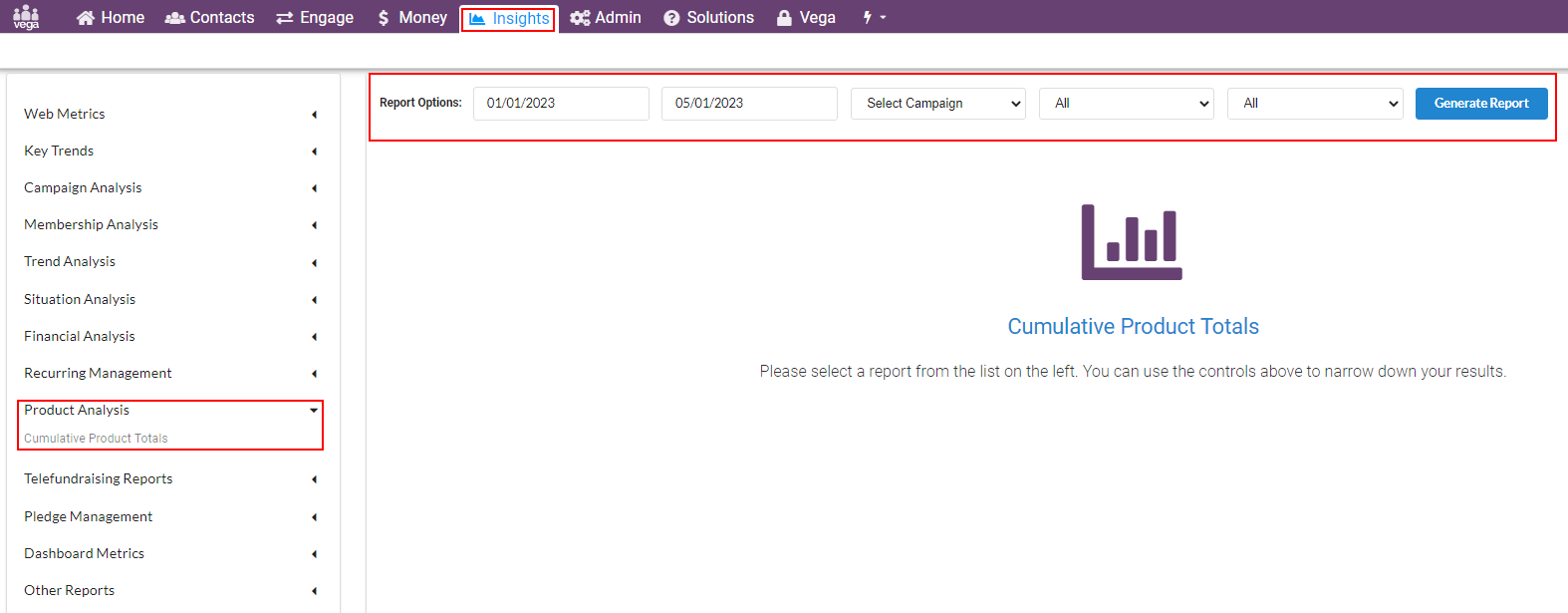Select Key Trends in sidebar
Viewport: 1568px width, 613px height.
pyautogui.click(x=59, y=151)
